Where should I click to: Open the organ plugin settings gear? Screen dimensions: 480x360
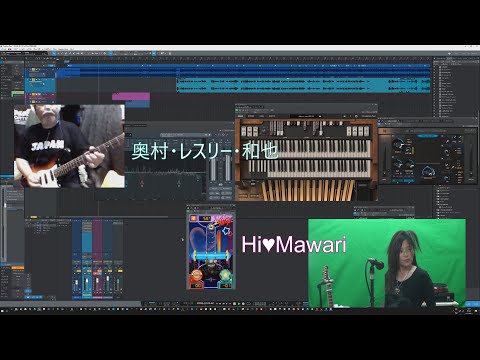coord(356,116)
